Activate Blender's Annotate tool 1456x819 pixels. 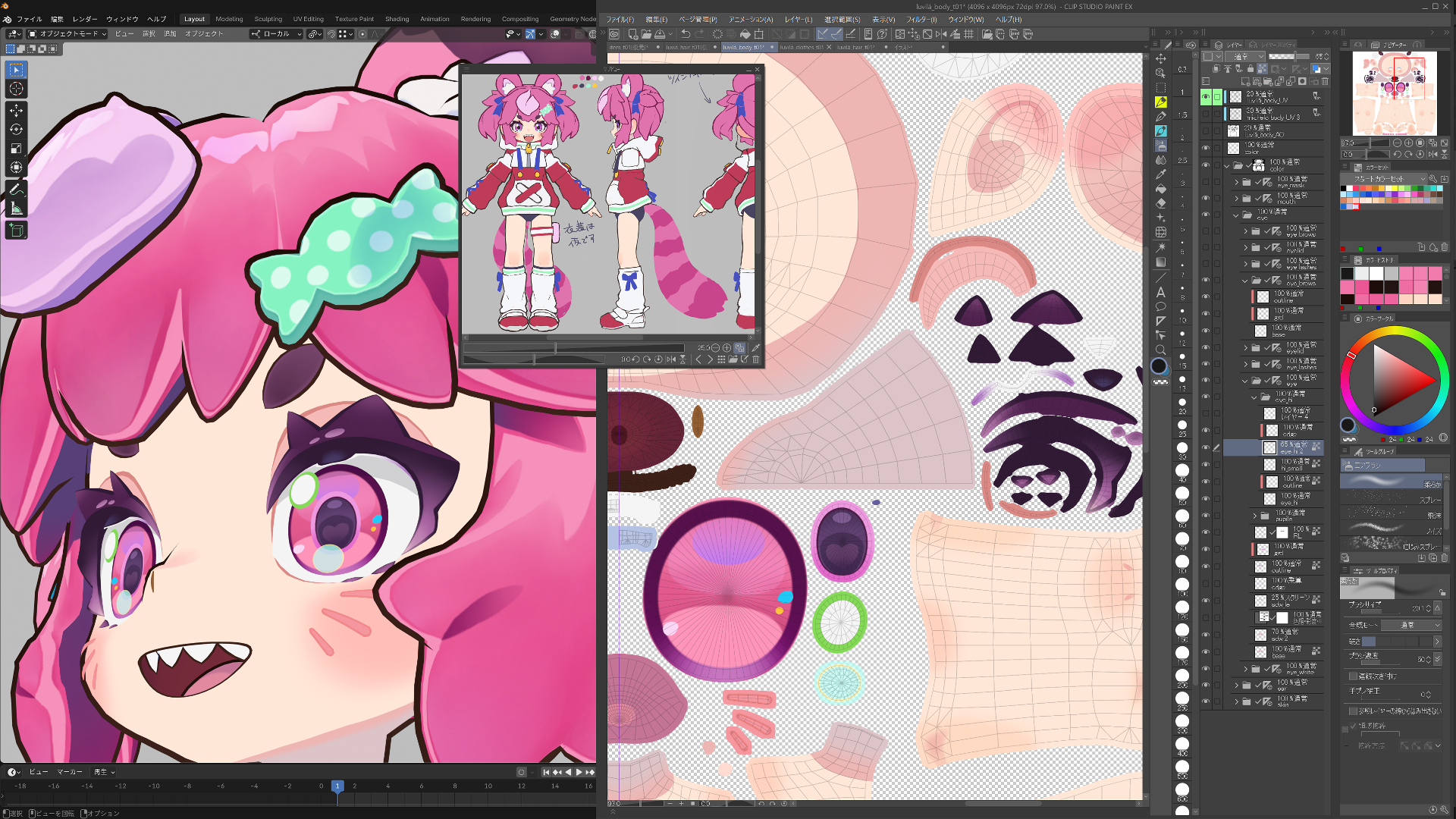[16, 190]
